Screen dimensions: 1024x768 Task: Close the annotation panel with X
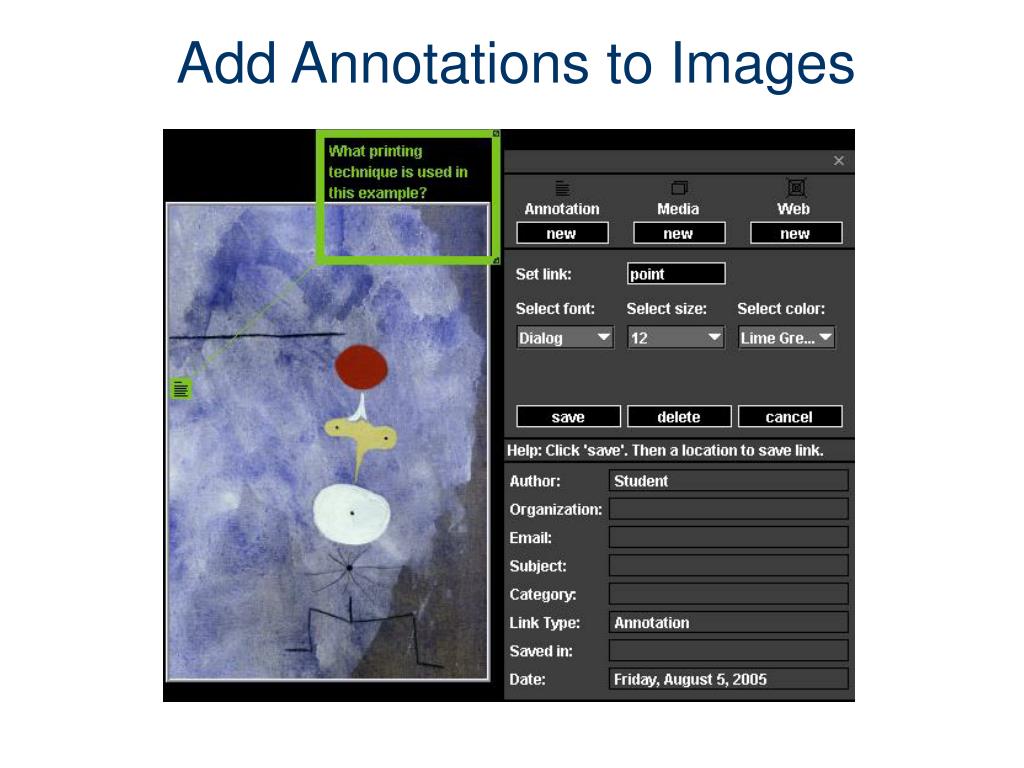tap(839, 161)
